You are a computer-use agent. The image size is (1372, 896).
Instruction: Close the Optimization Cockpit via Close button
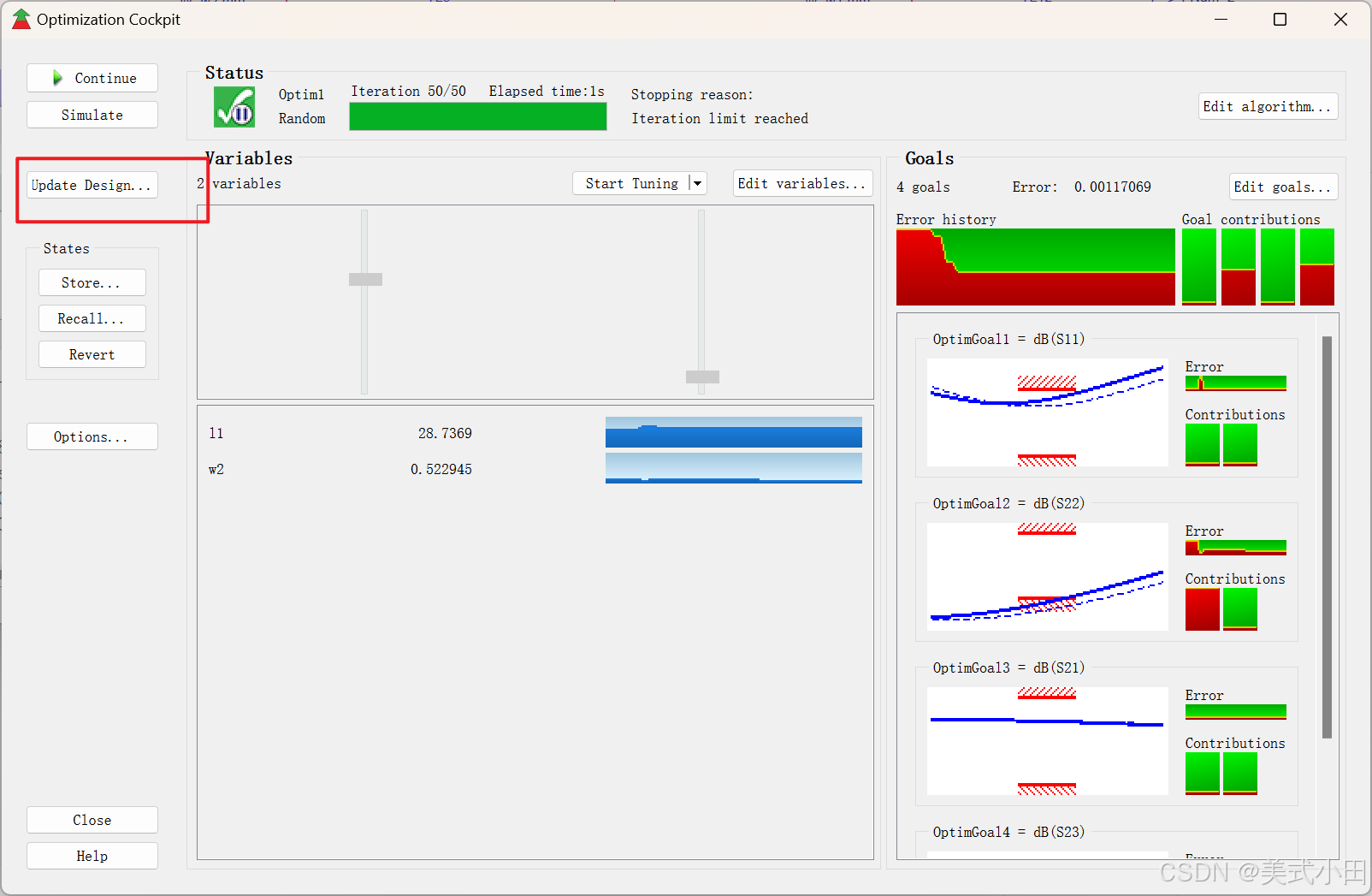[x=92, y=820]
